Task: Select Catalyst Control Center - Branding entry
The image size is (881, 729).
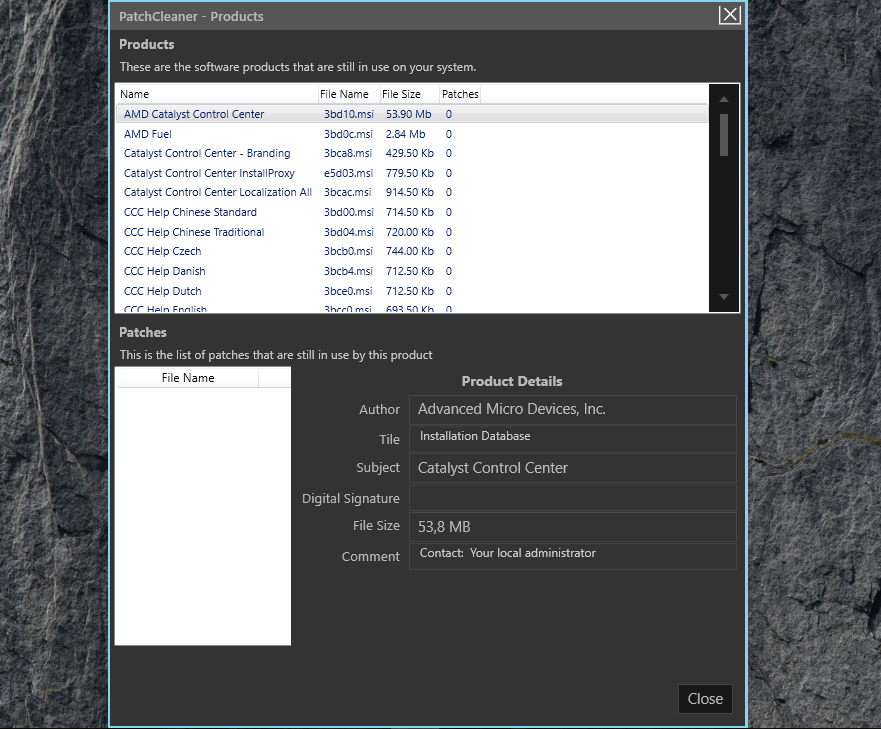Action: [x=207, y=154]
